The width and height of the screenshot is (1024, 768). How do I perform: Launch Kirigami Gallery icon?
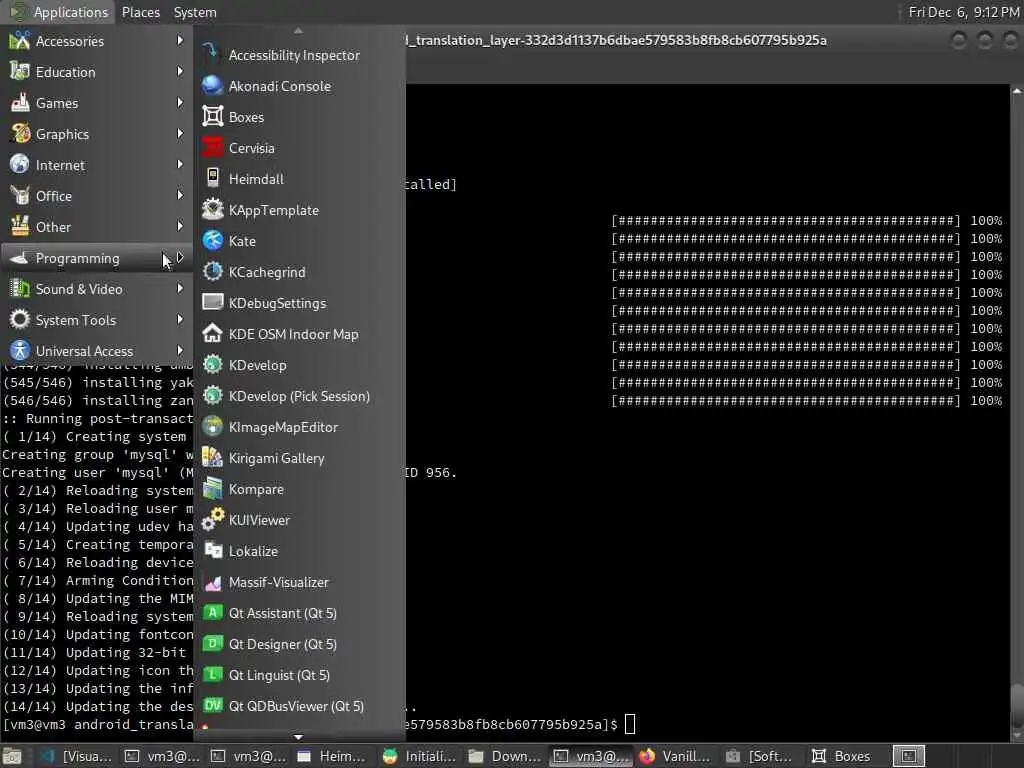click(x=212, y=458)
